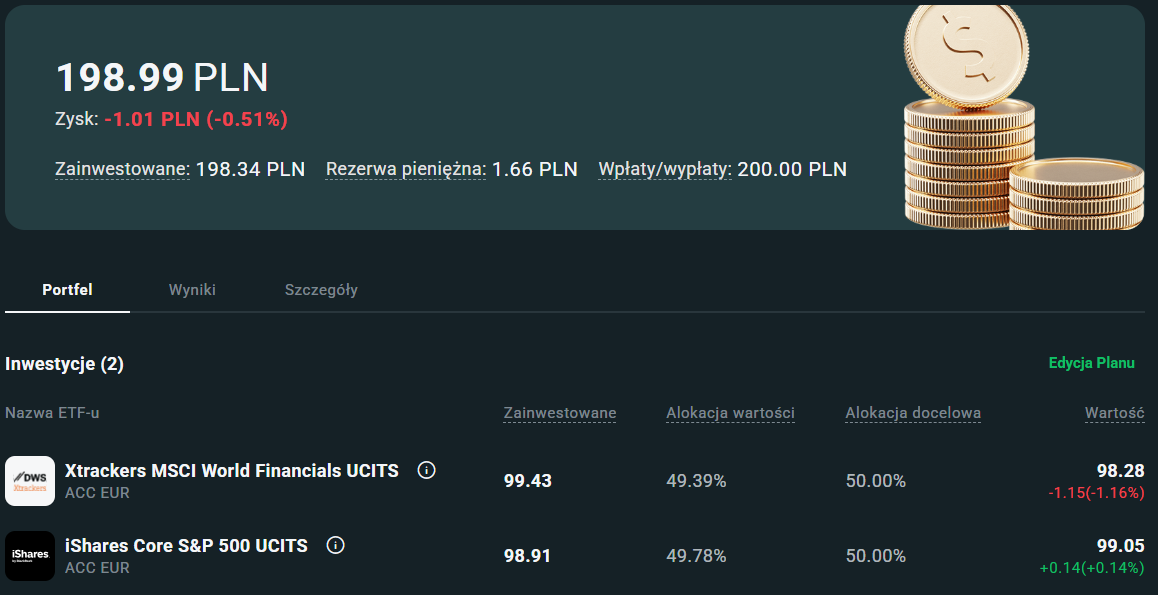Image resolution: width=1158 pixels, height=595 pixels.
Task: Select the Szczegóły tab
Action: click(x=321, y=290)
